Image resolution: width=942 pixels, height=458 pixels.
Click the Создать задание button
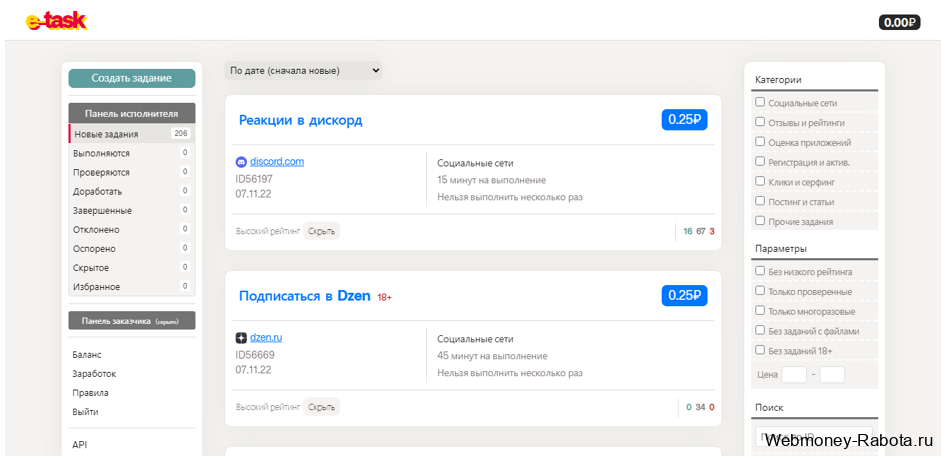(x=132, y=78)
